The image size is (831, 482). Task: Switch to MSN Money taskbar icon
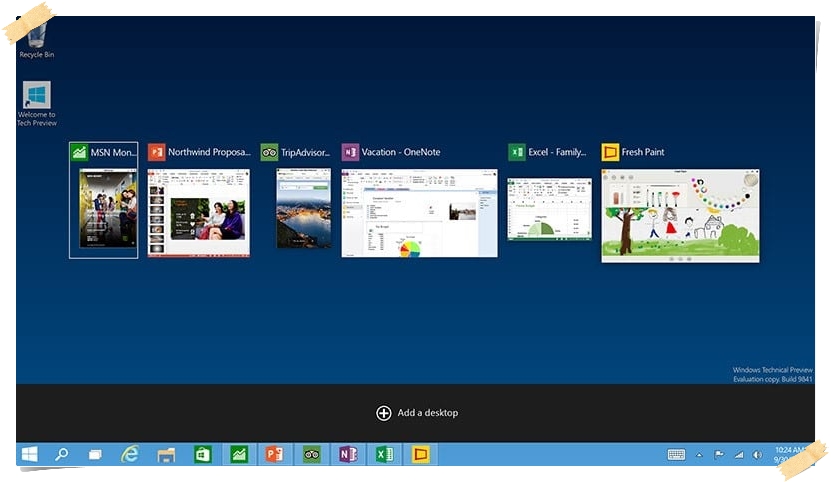239,454
